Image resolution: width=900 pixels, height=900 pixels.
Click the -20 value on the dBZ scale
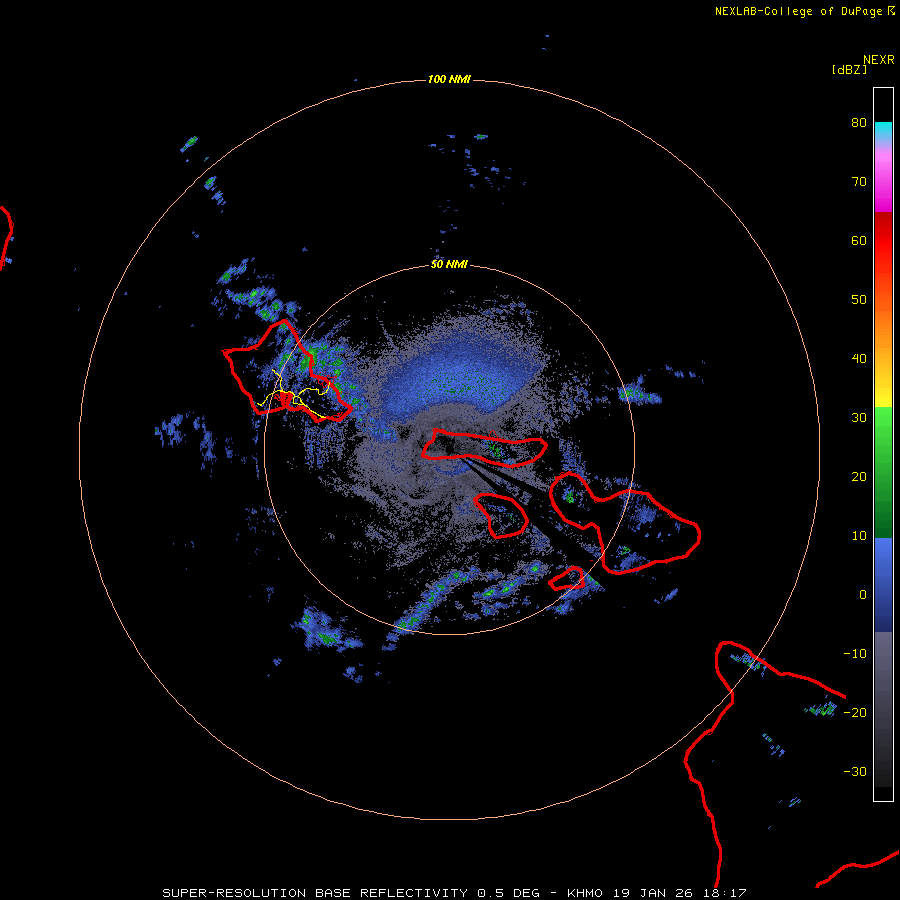(855, 713)
